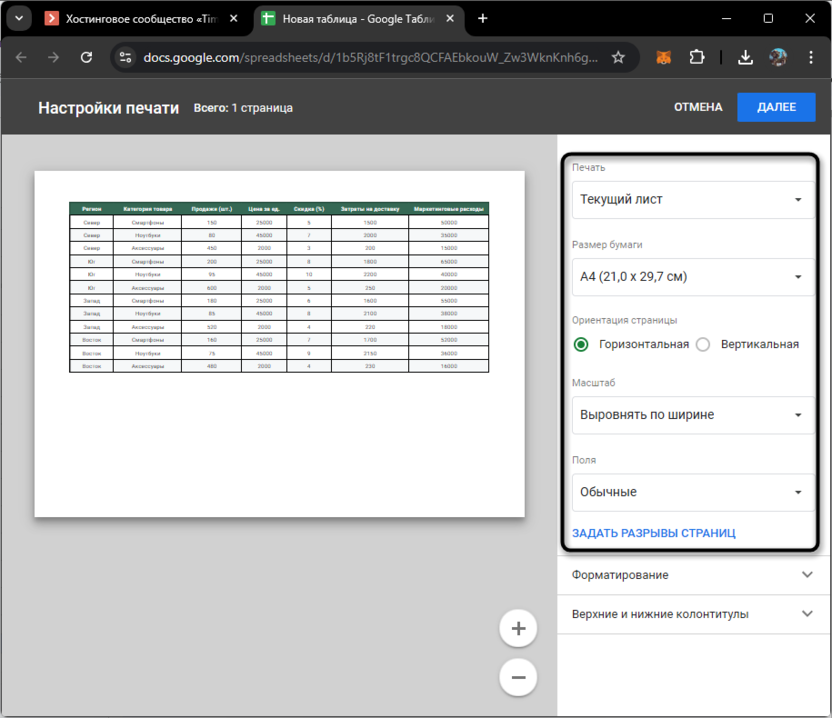Open the browser extensions puzzle icon
The height and width of the screenshot is (718, 832).
(x=698, y=58)
